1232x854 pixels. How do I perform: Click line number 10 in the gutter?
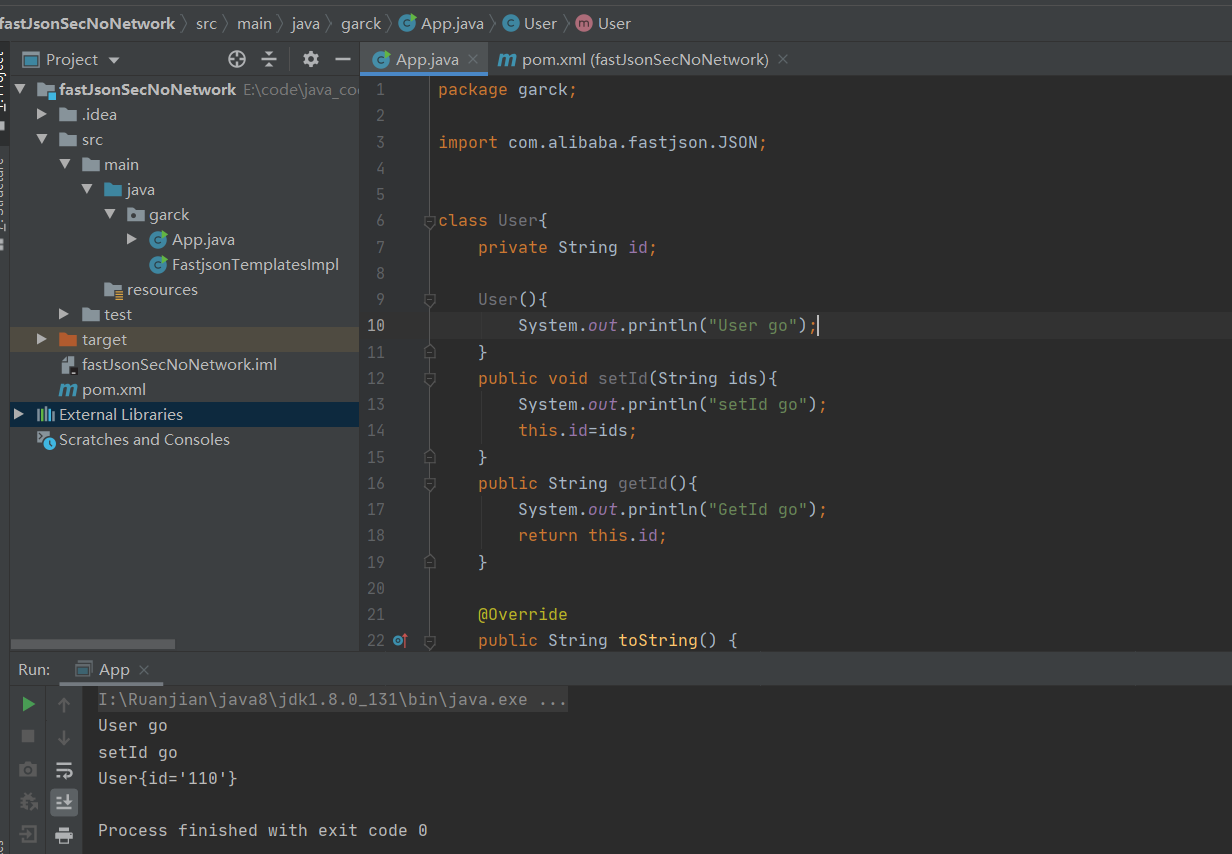tap(375, 325)
